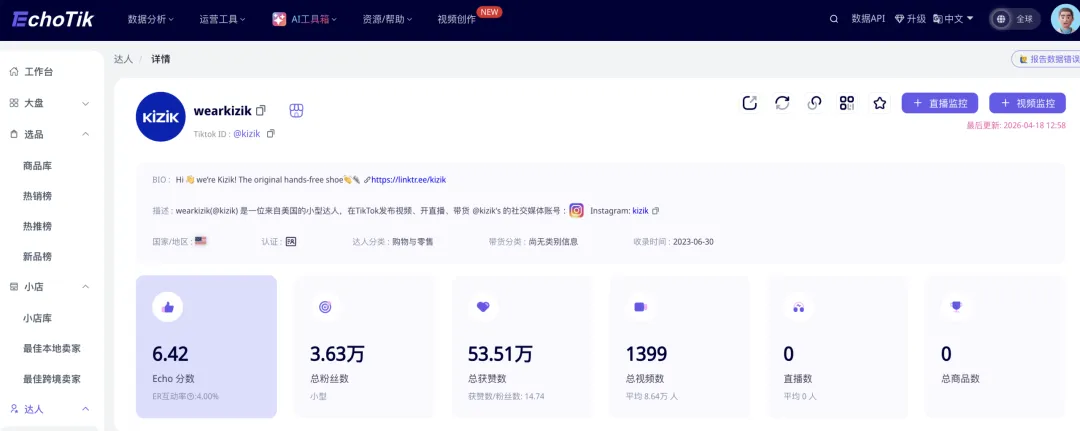Click the globe region icon
The width and height of the screenshot is (1080, 431).
pos(1001,19)
